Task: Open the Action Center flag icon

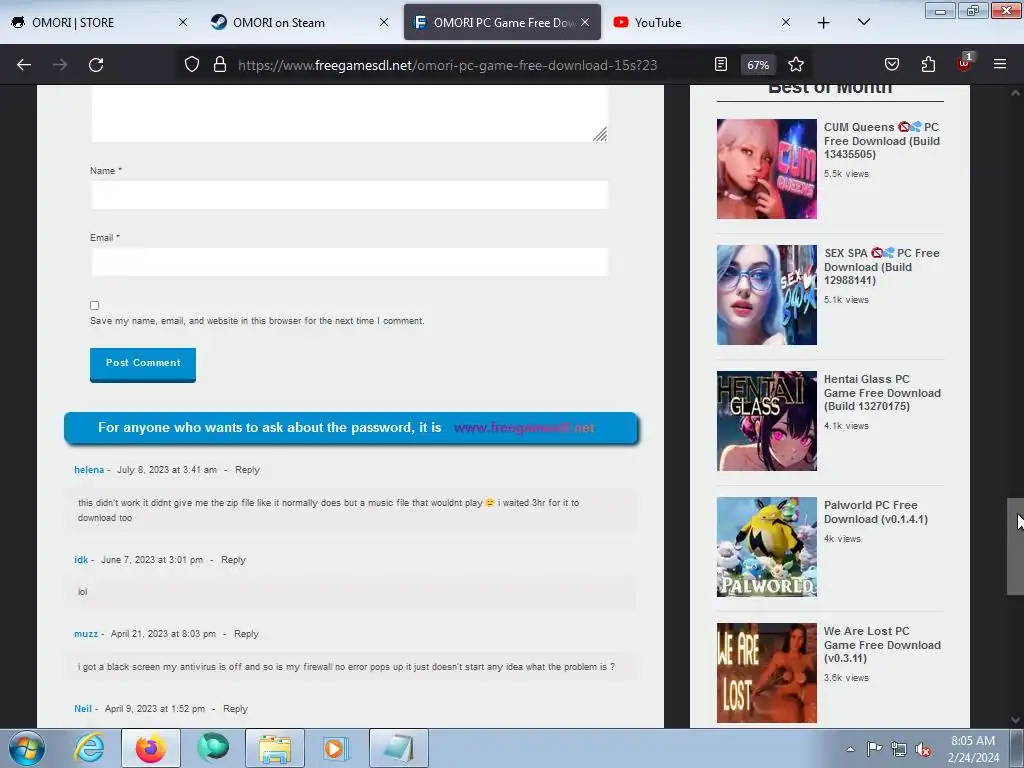Action: click(x=874, y=749)
